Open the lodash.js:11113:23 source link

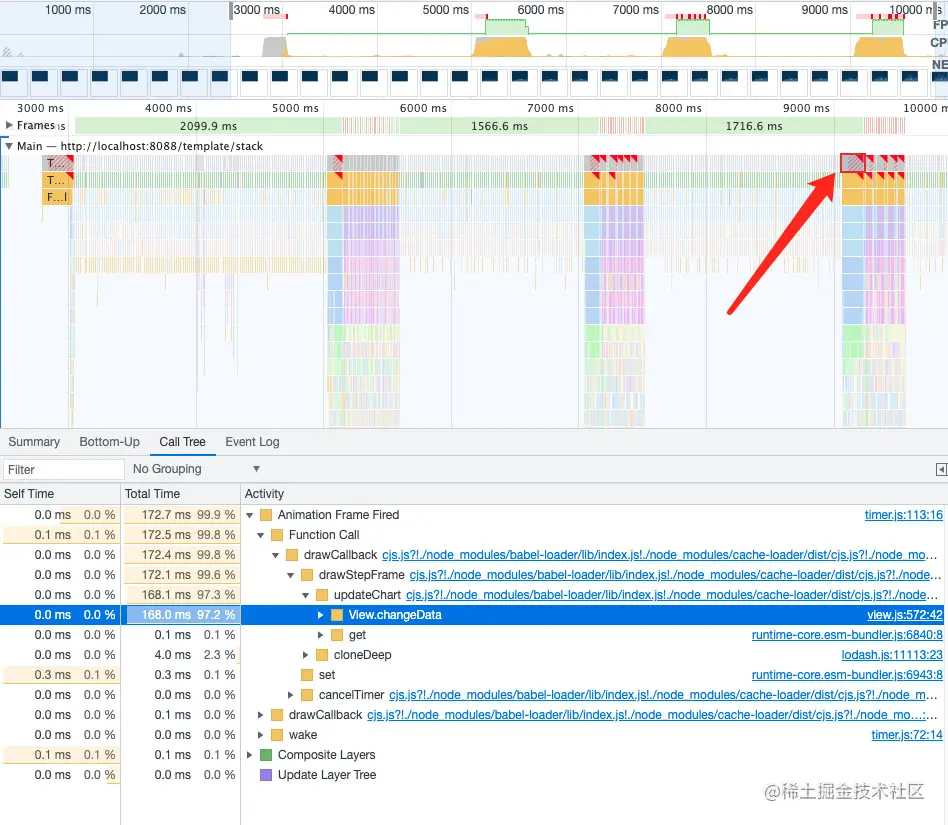coord(892,655)
